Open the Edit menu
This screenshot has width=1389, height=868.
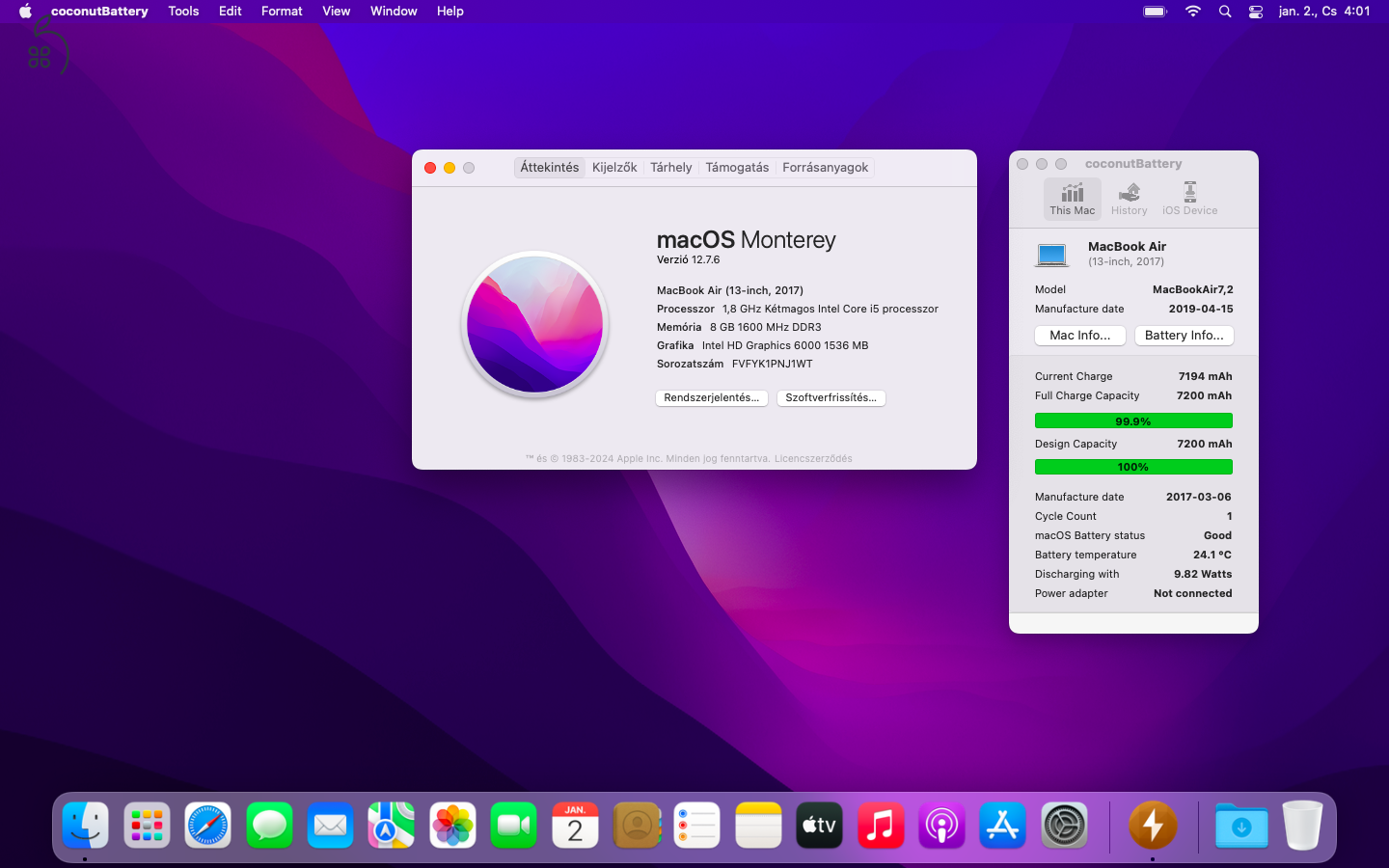231,12
